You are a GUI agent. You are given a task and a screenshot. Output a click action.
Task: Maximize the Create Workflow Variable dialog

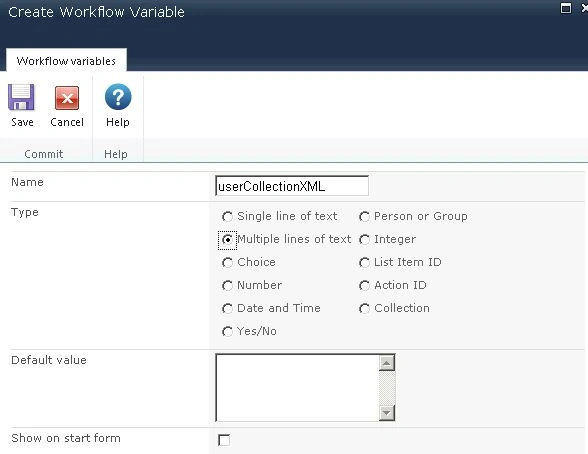pos(566,8)
